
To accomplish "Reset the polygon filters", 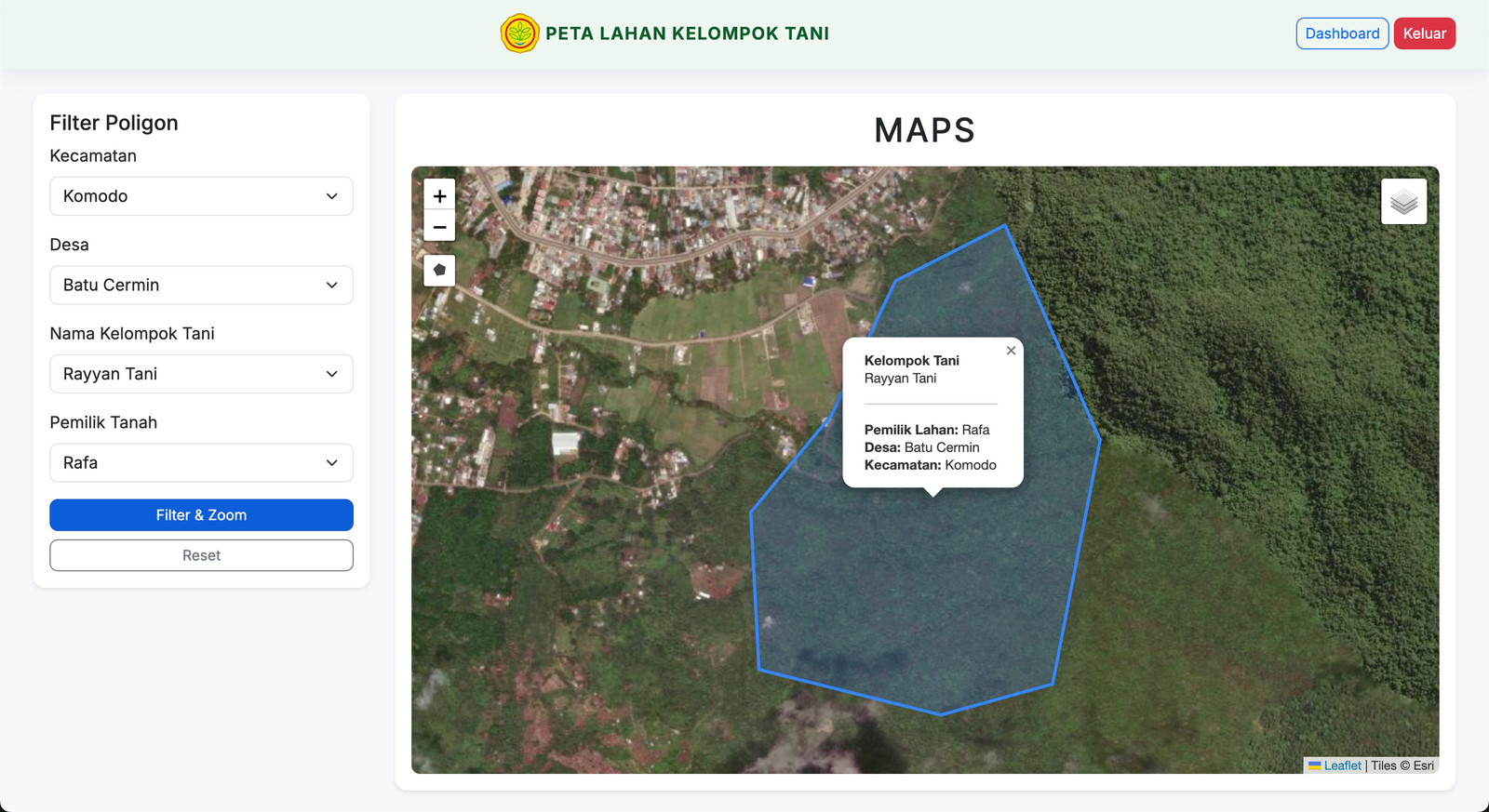I will (201, 555).
